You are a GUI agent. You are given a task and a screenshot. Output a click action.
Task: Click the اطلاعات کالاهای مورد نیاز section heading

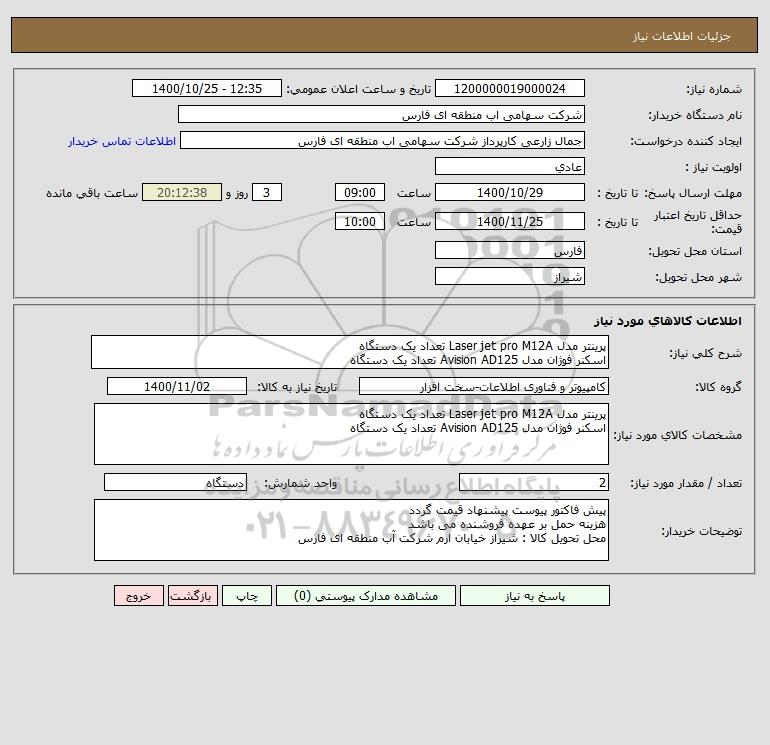668,321
